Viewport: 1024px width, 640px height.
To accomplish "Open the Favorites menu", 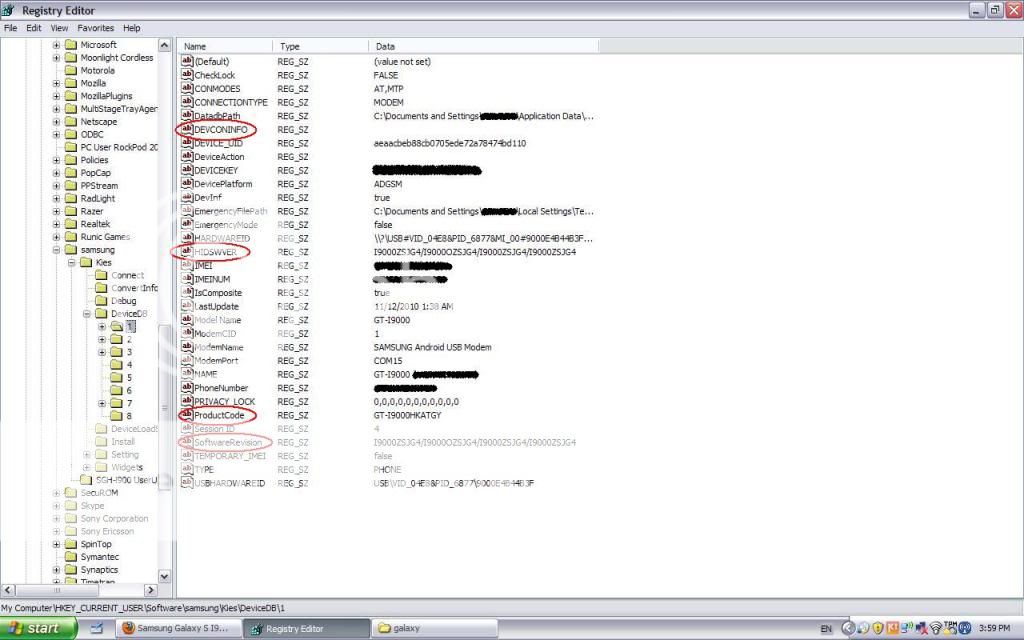I will tap(96, 28).
